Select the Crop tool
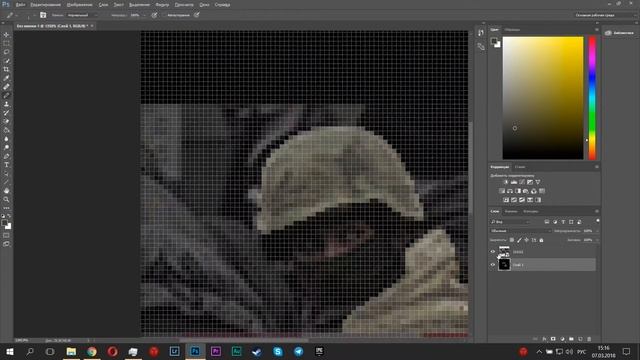The image size is (640, 360). (x=6, y=69)
